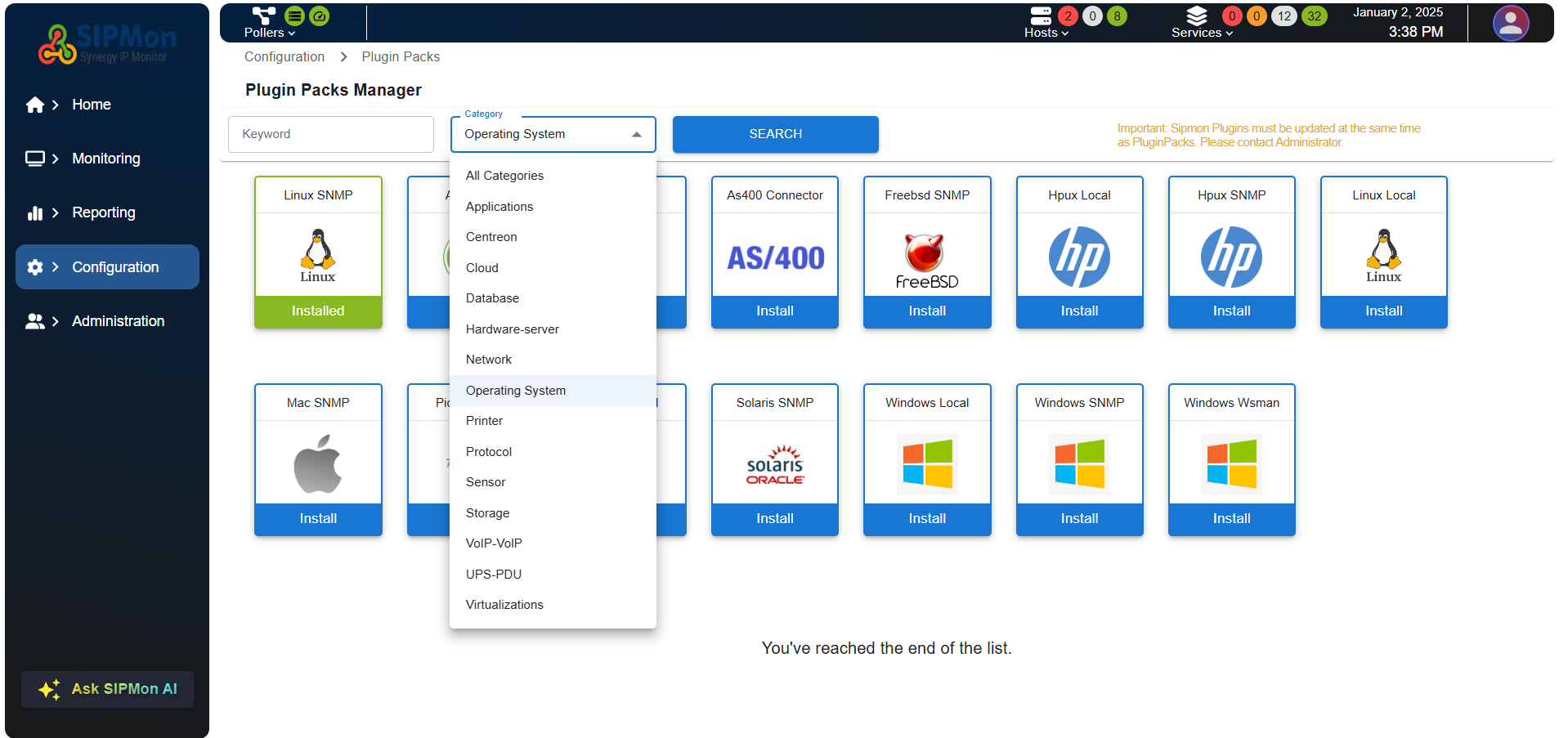1568x738 pixels.
Task: Click the Hosts server icon
Action: pyautogui.click(x=1040, y=16)
